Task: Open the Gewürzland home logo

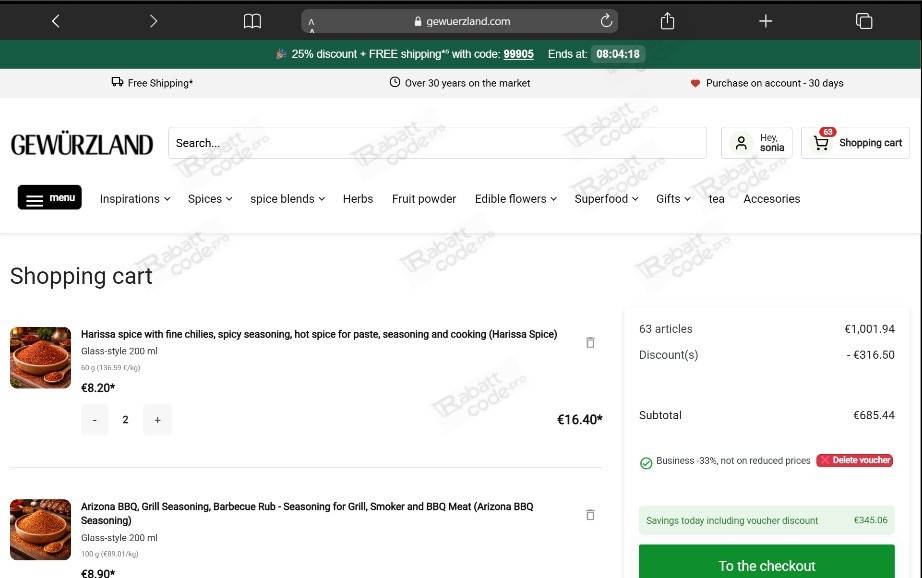Action: 82,143
